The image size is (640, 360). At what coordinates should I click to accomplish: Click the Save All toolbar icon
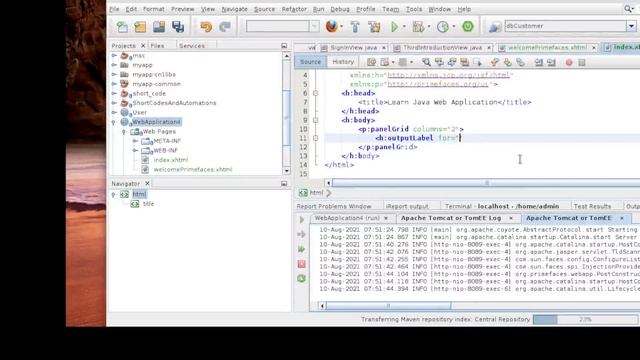pos(178,27)
